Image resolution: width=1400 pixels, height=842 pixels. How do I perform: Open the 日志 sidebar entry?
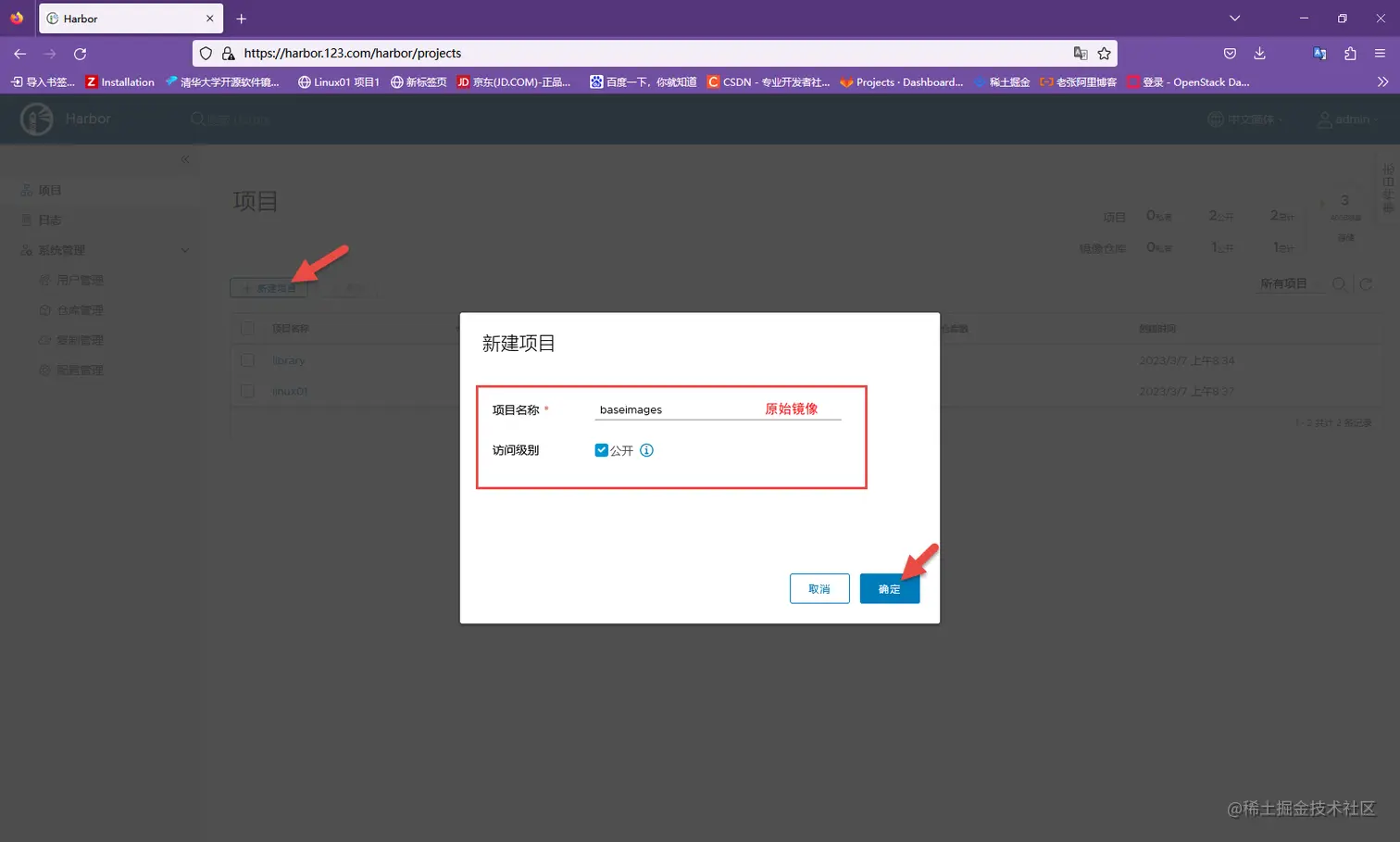click(x=48, y=220)
